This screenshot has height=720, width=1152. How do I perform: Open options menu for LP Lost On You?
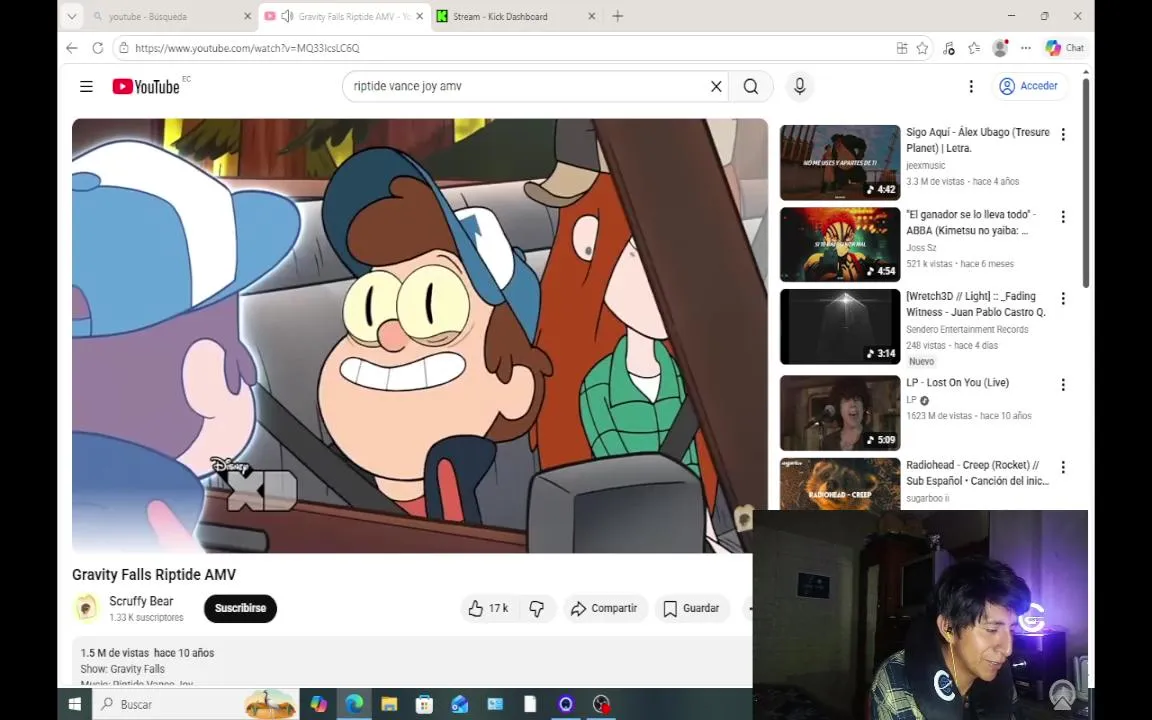(x=1062, y=385)
